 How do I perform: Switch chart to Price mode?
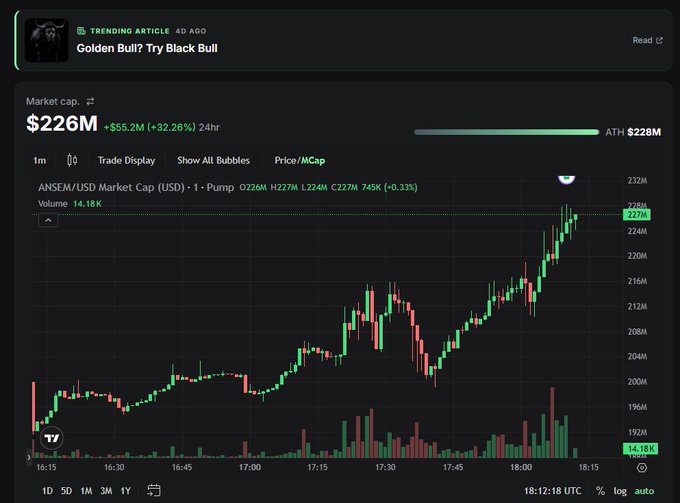285,160
